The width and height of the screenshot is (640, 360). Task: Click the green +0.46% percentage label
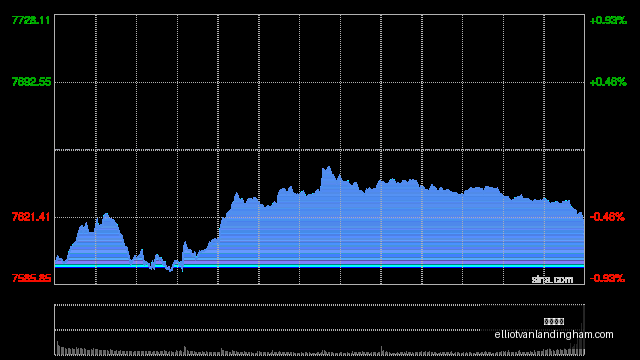608,82
